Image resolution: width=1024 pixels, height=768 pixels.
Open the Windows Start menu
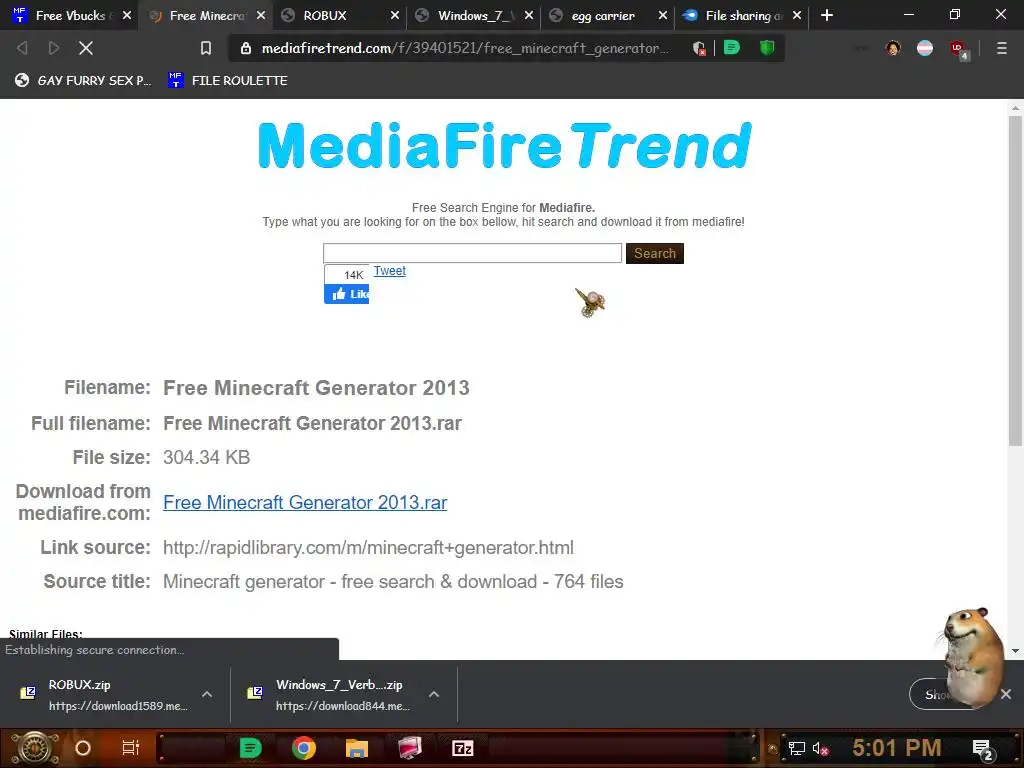point(35,748)
